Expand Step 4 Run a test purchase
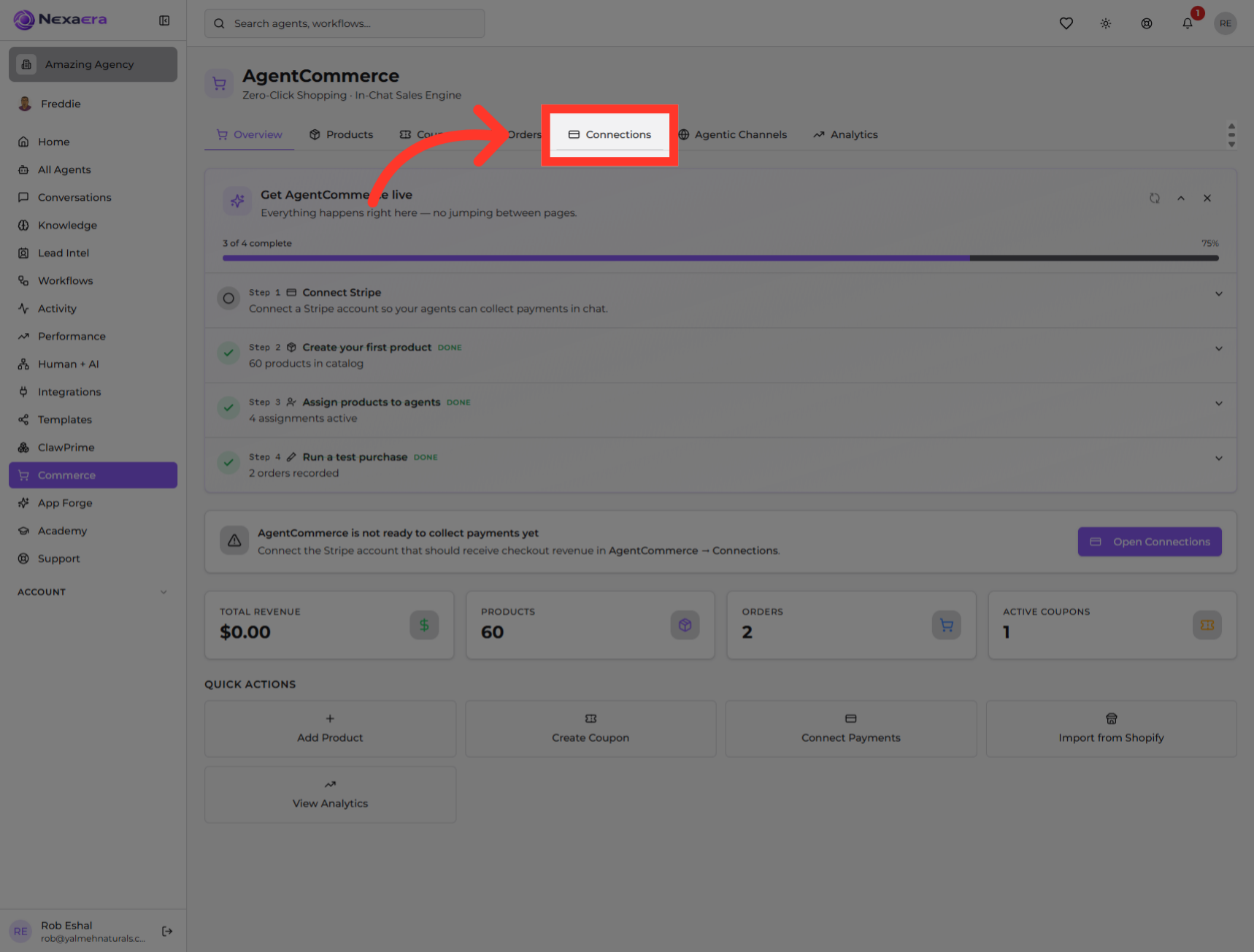Screen dimensions: 1254x952 (x=1218, y=458)
